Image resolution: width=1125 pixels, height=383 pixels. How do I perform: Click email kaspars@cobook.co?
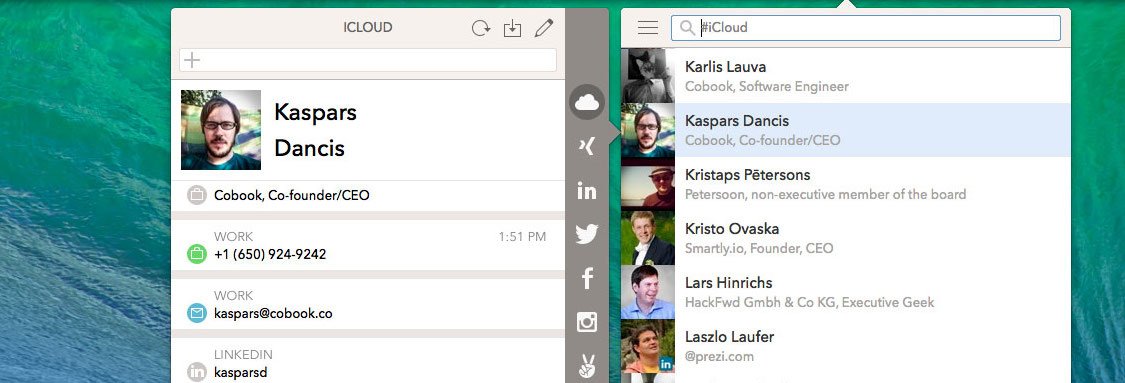click(273, 313)
